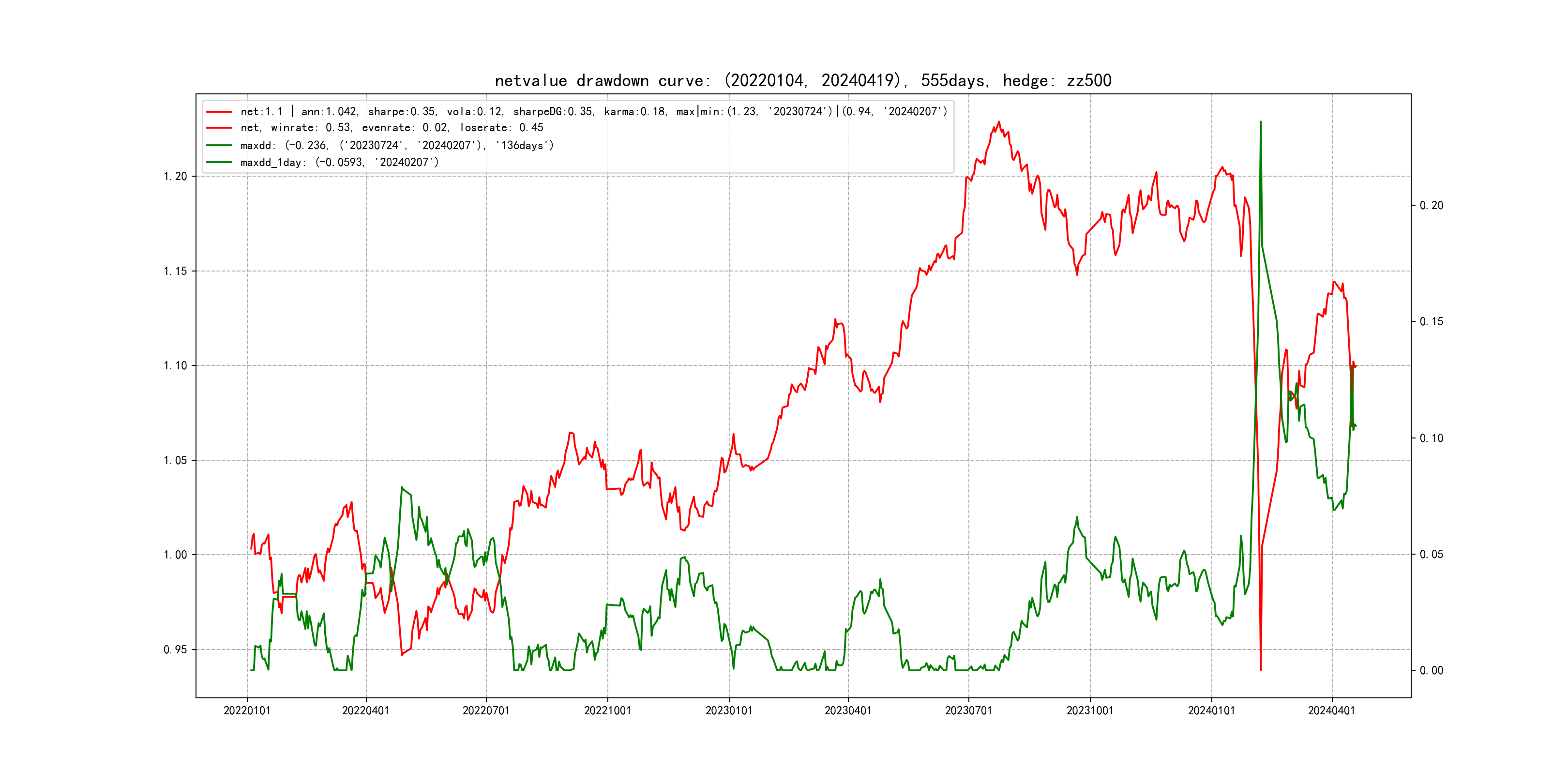The image size is (1568, 784).
Task: Click the 0.05 right y-axis tick label
Action: click(x=1431, y=555)
